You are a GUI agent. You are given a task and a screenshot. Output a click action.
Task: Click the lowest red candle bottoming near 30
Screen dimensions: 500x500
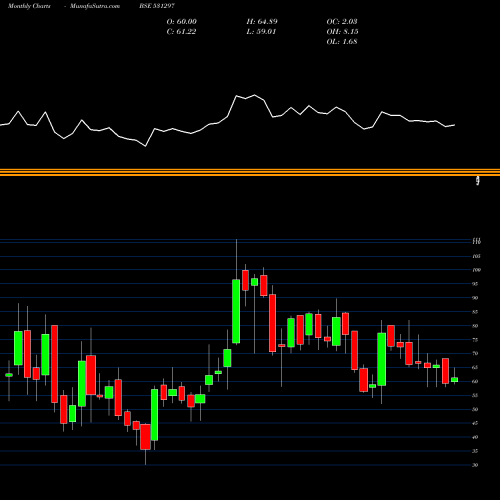[x=145, y=437]
